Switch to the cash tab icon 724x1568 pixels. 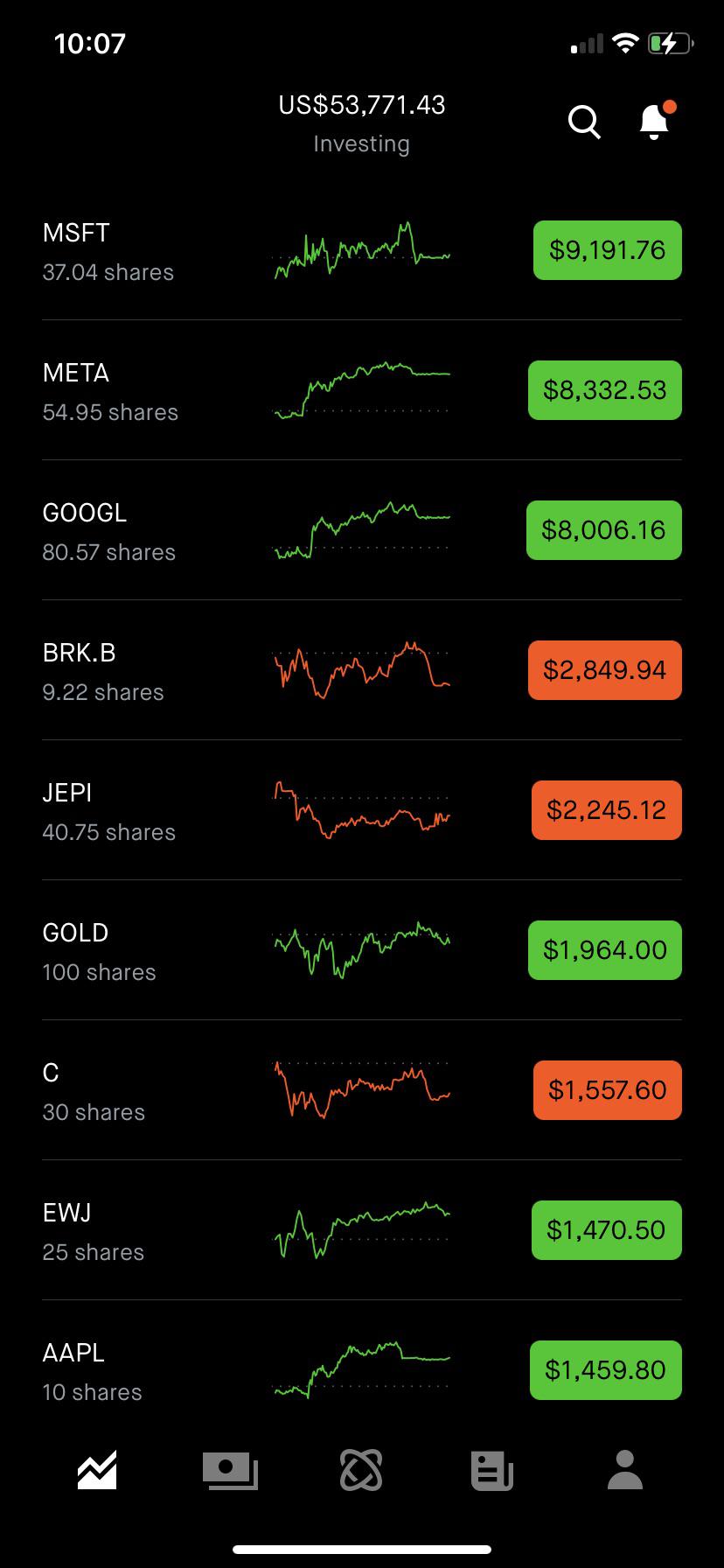[230, 1470]
